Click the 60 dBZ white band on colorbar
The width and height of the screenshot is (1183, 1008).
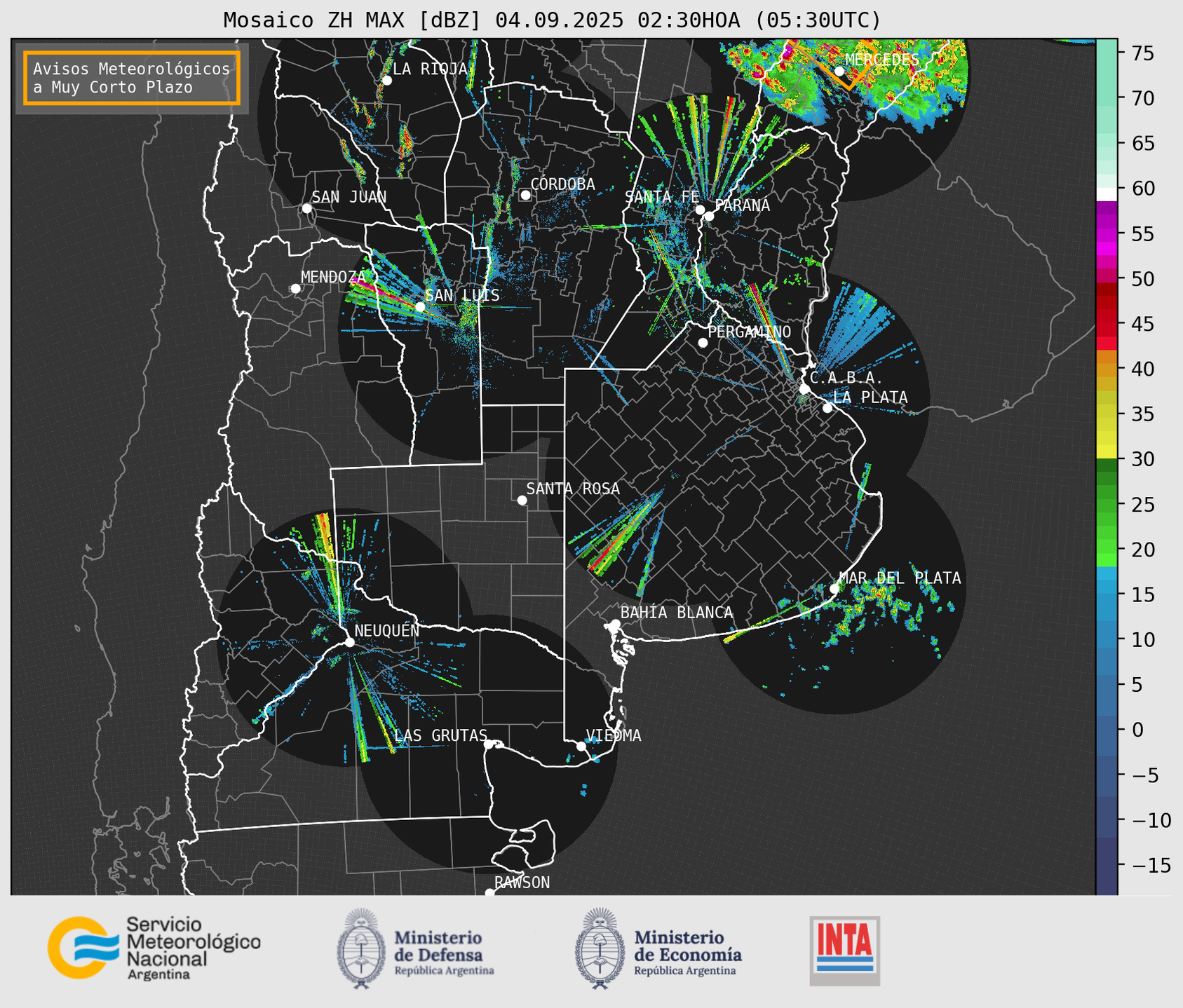pyautogui.click(x=1107, y=193)
